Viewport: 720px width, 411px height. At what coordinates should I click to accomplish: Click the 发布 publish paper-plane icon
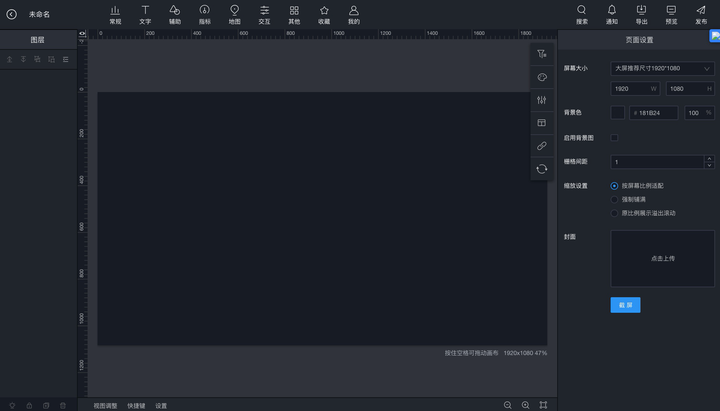click(x=701, y=15)
